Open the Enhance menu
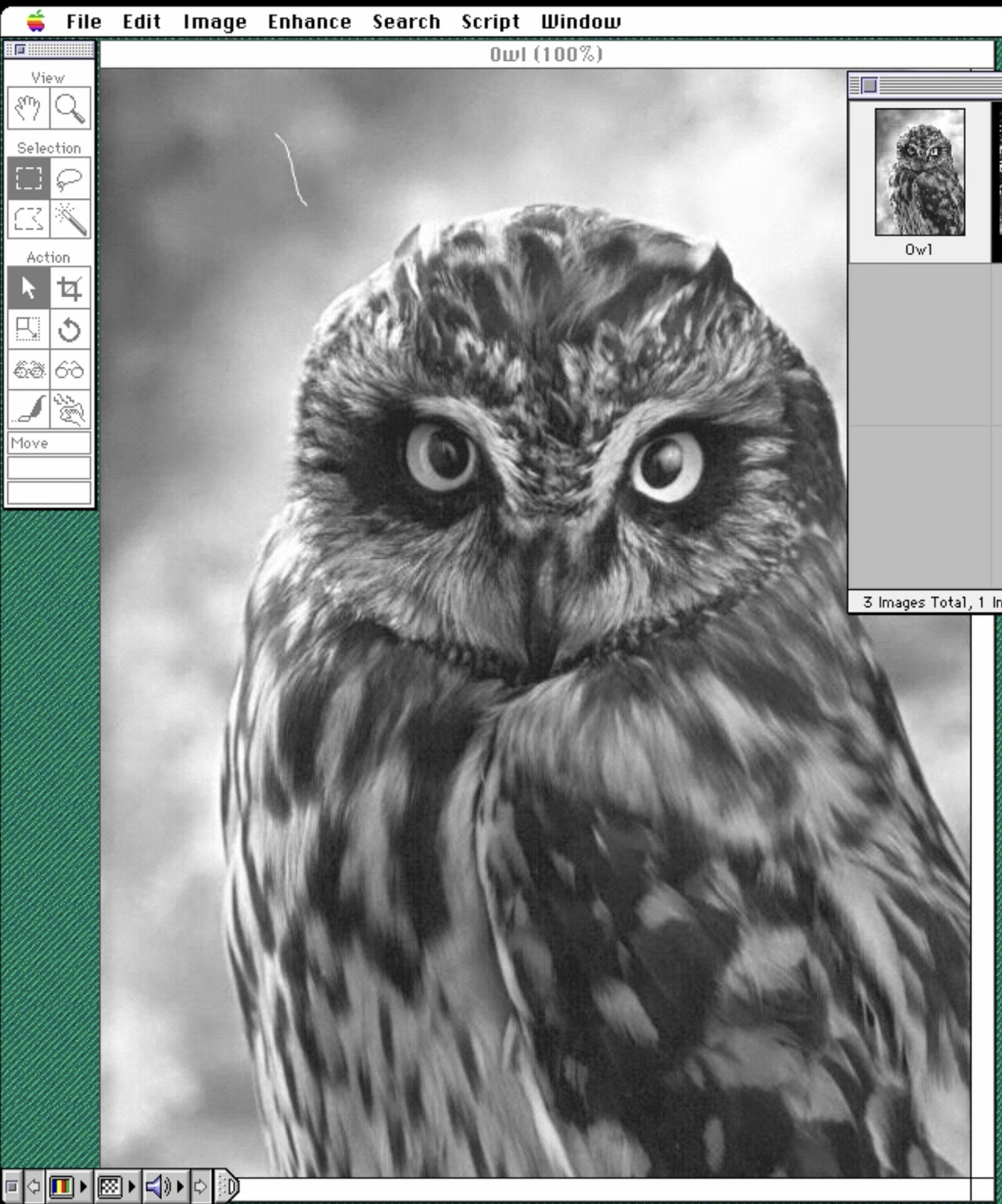 coord(309,22)
